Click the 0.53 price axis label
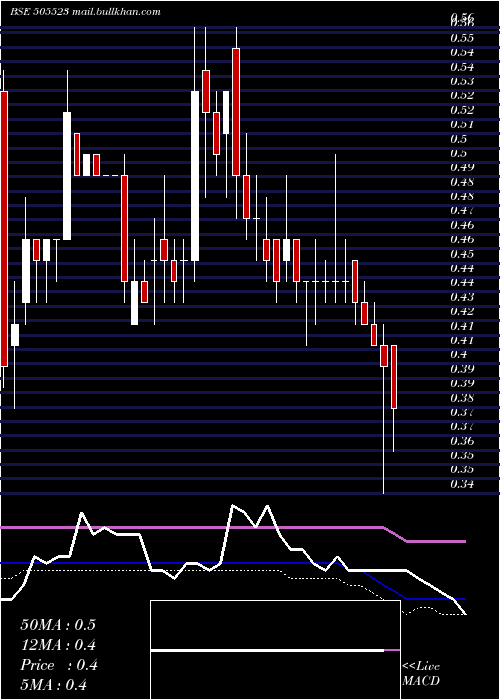500x700 pixels. click(462, 81)
